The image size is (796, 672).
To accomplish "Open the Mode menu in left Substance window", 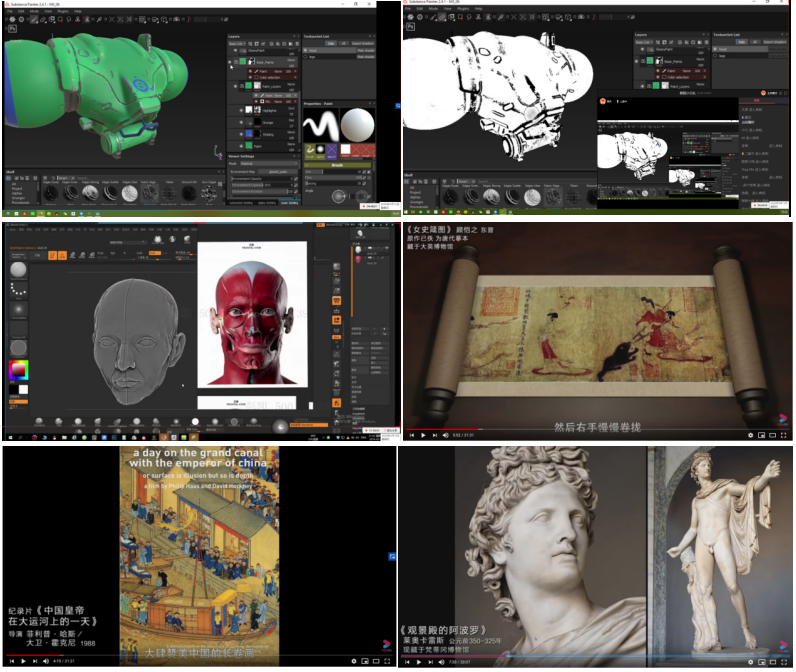I will click(34, 11).
